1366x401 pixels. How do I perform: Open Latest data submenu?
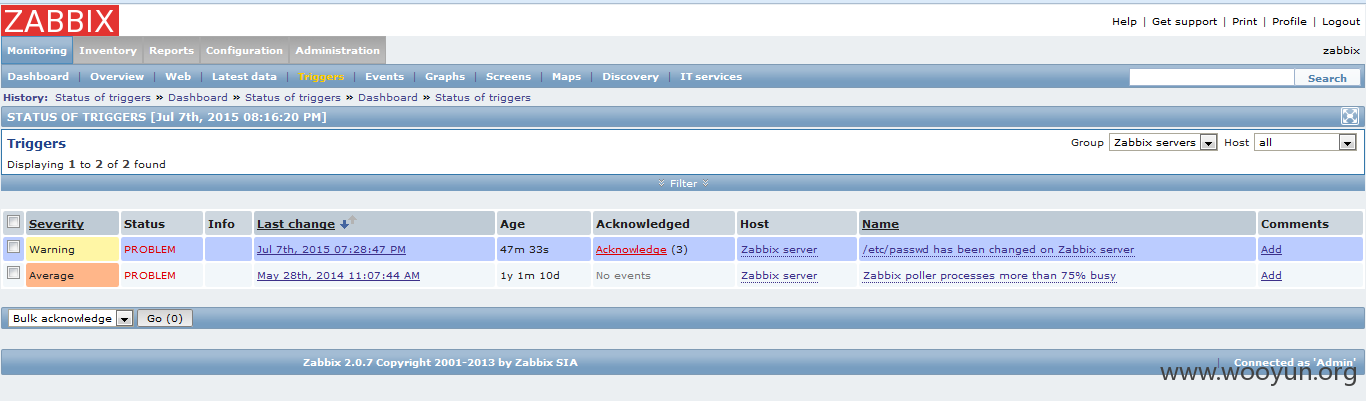[x=244, y=76]
